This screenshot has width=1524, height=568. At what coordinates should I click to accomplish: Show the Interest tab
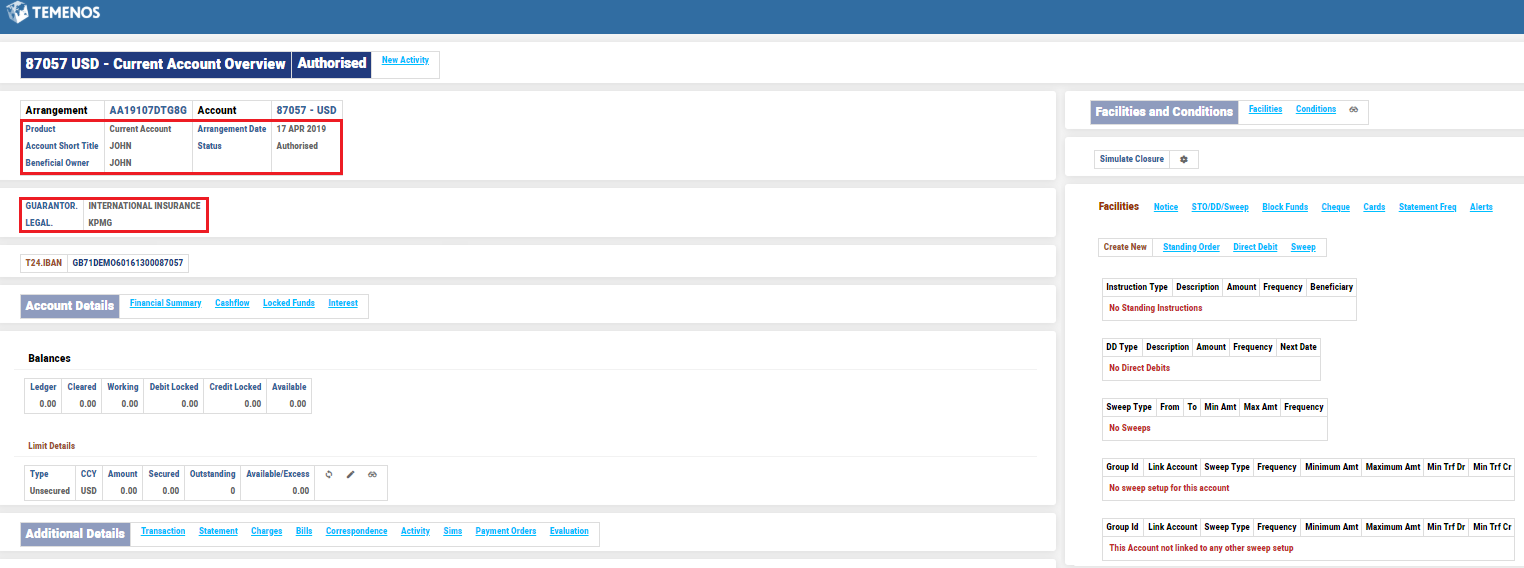point(343,303)
